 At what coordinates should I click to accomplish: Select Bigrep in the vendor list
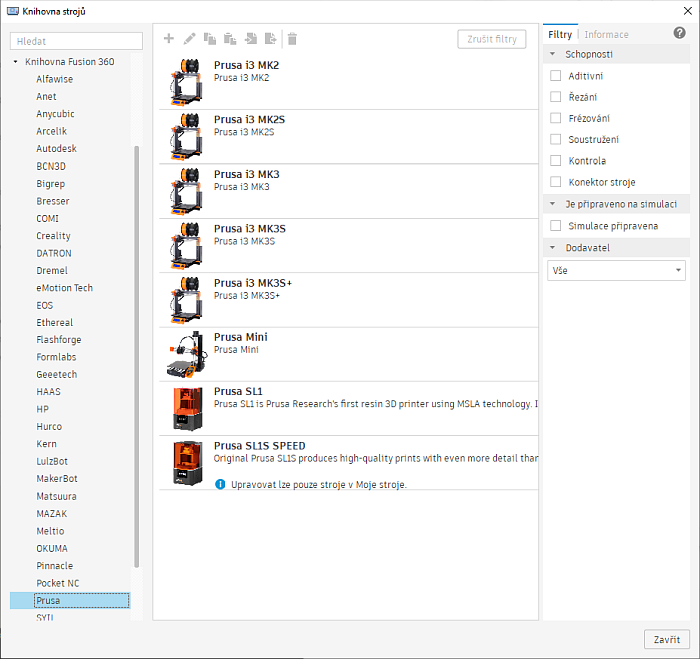tap(51, 184)
